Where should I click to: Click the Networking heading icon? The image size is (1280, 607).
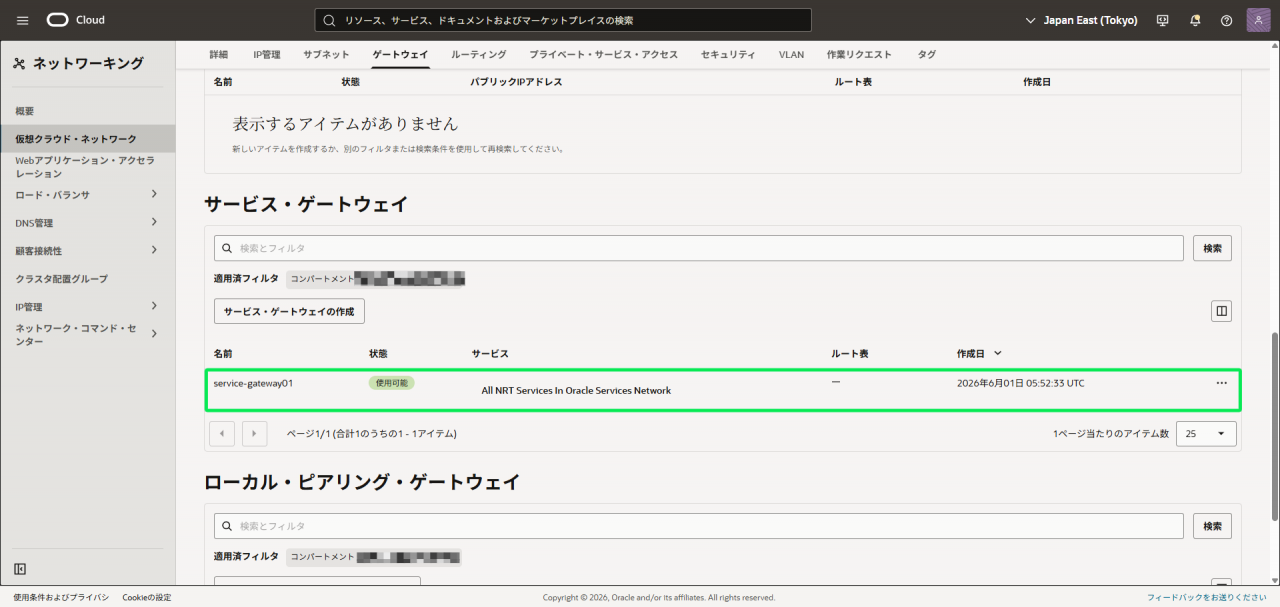19,64
